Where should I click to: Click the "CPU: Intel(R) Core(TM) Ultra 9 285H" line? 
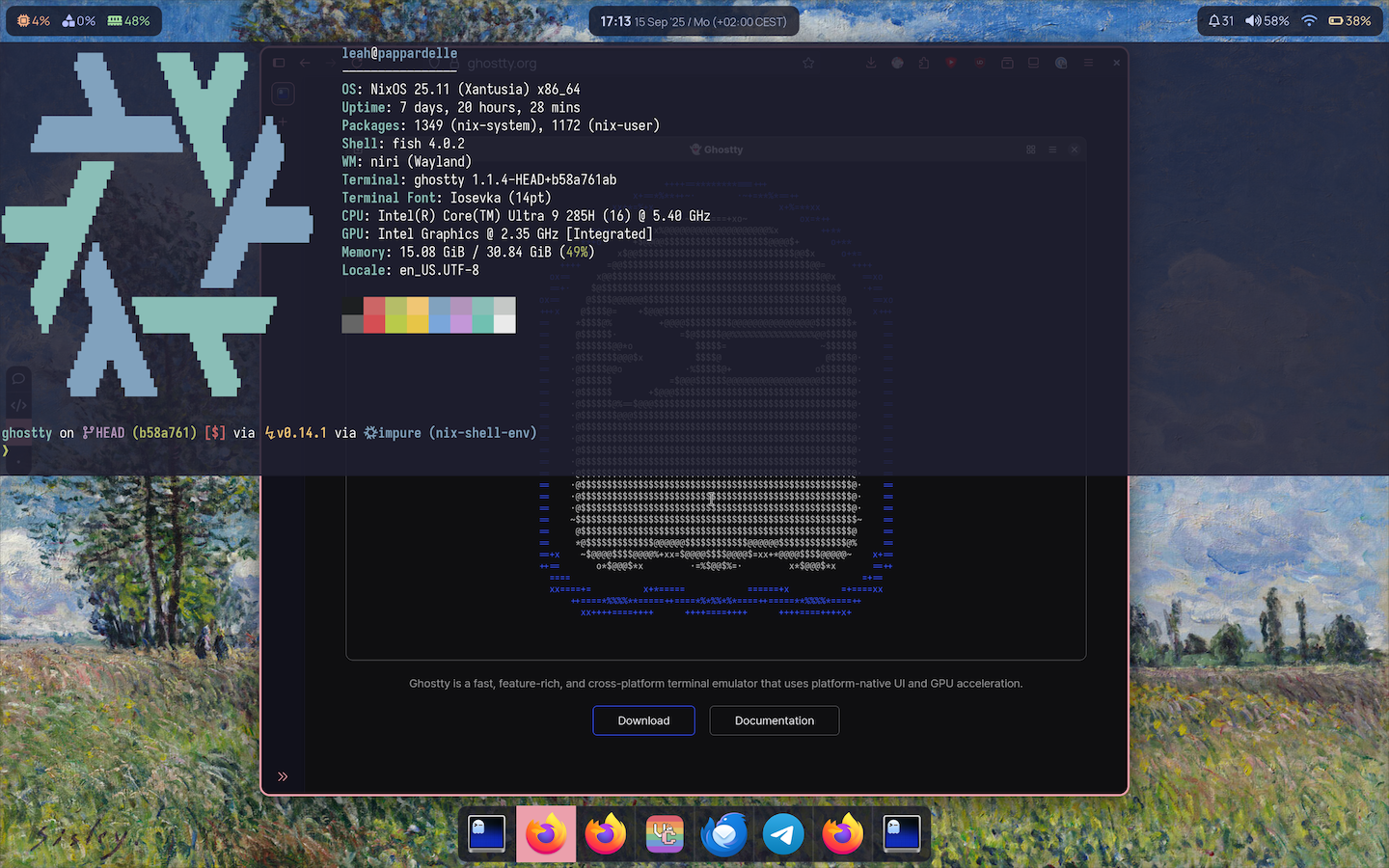[526, 216]
